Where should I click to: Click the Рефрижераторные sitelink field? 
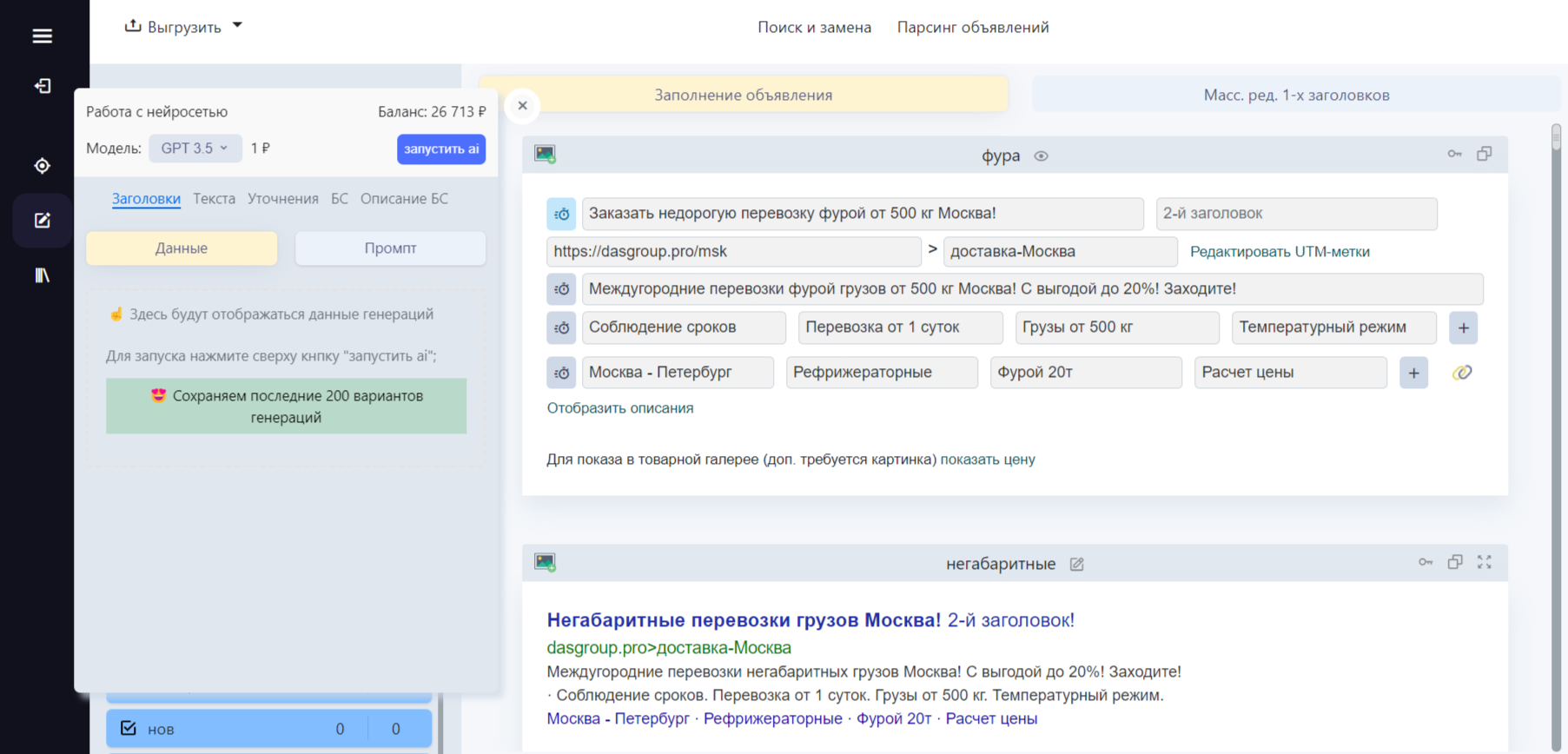[882, 373]
